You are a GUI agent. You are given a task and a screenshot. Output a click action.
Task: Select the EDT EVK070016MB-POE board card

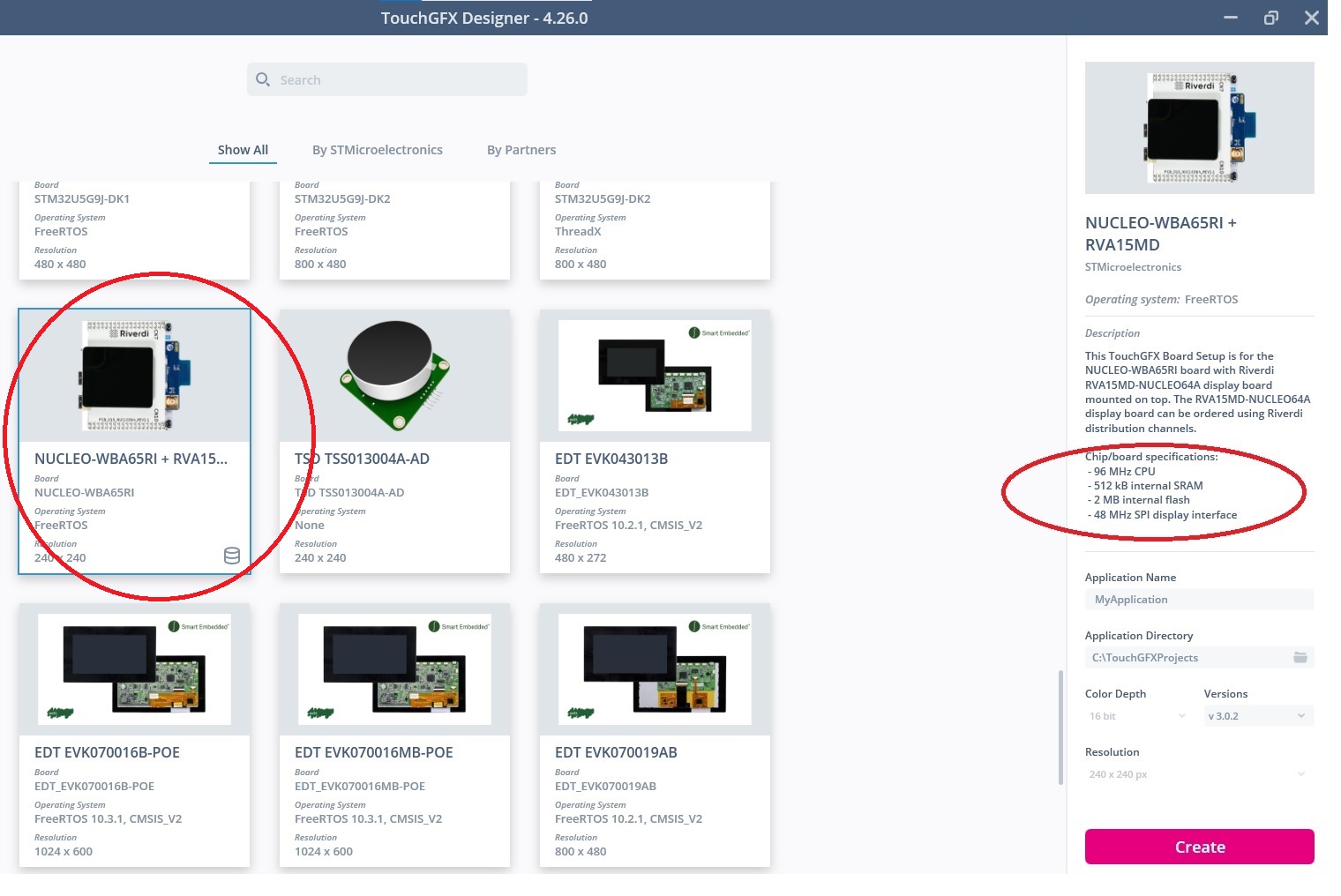394,736
